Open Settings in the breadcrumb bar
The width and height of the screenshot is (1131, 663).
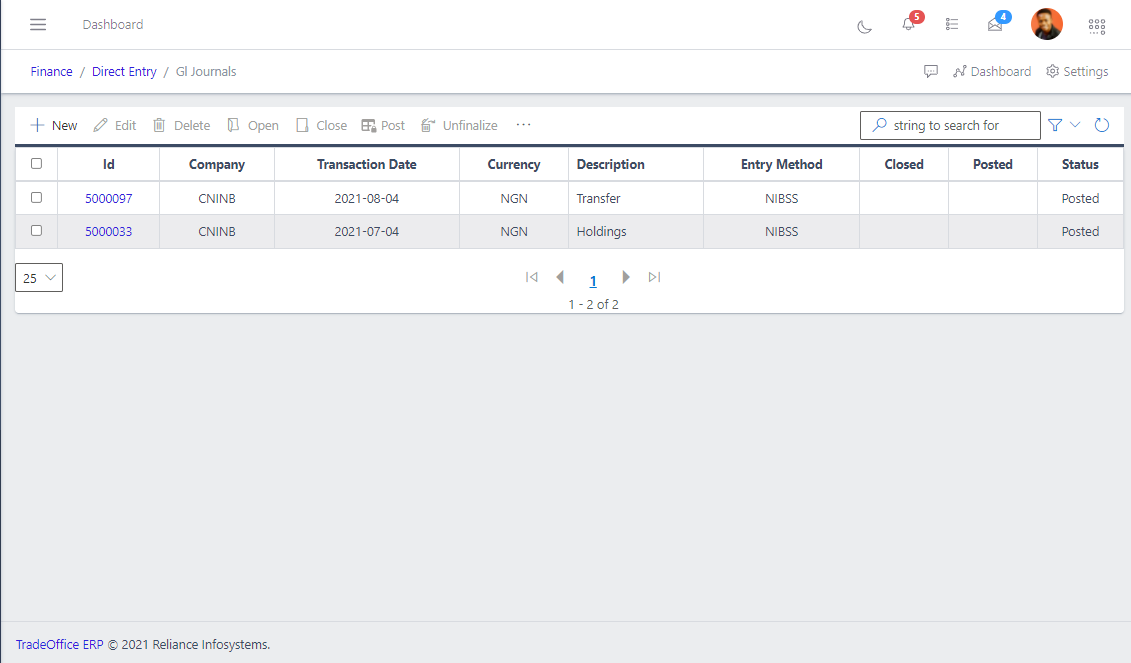[1077, 71]
